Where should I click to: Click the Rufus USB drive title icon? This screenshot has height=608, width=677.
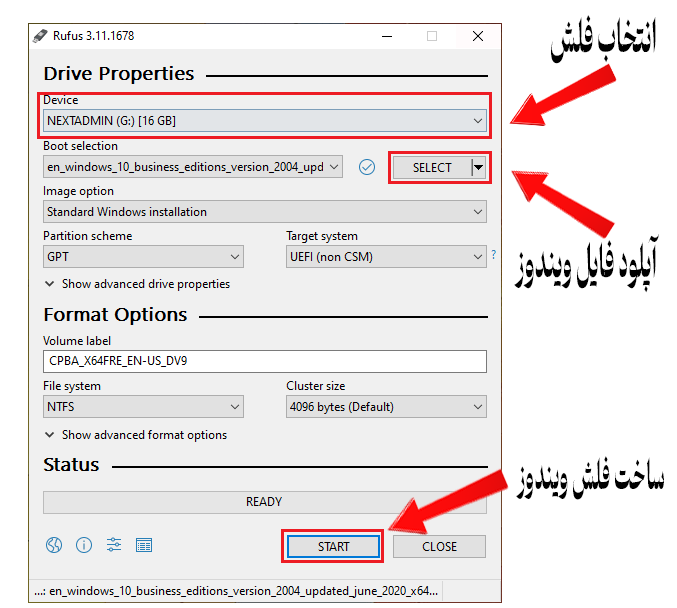pos(40,36)
